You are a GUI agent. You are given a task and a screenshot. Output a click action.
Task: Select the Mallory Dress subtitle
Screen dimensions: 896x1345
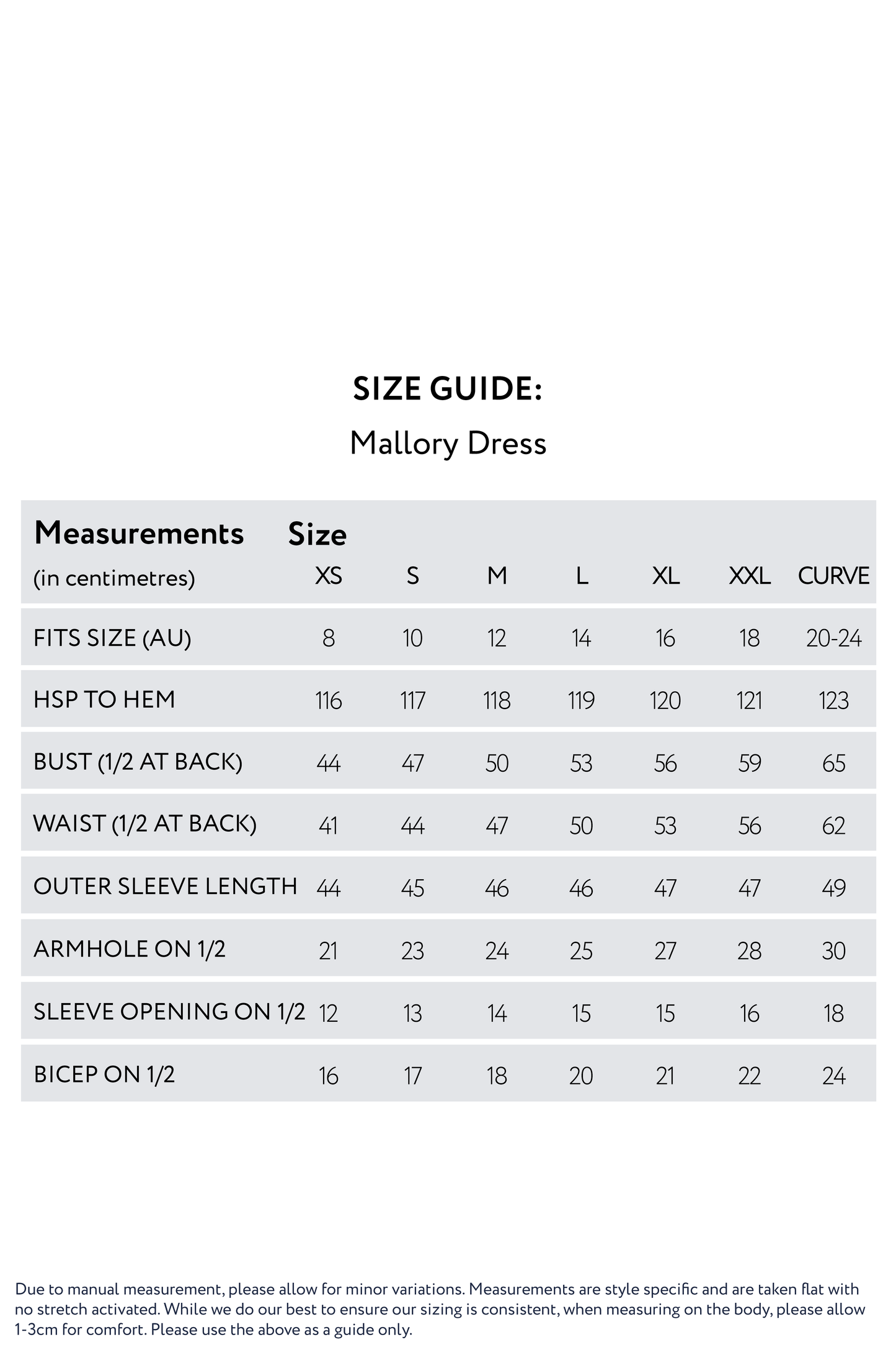[448, 444]
